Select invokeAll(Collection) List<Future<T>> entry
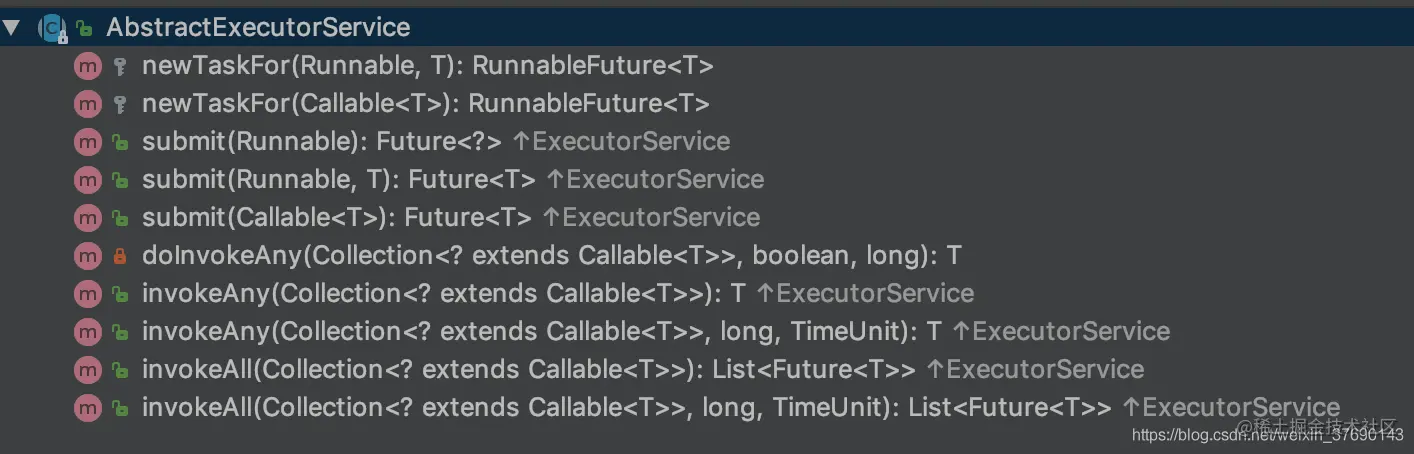The image size is (1414, 454). tap(528, 370)
